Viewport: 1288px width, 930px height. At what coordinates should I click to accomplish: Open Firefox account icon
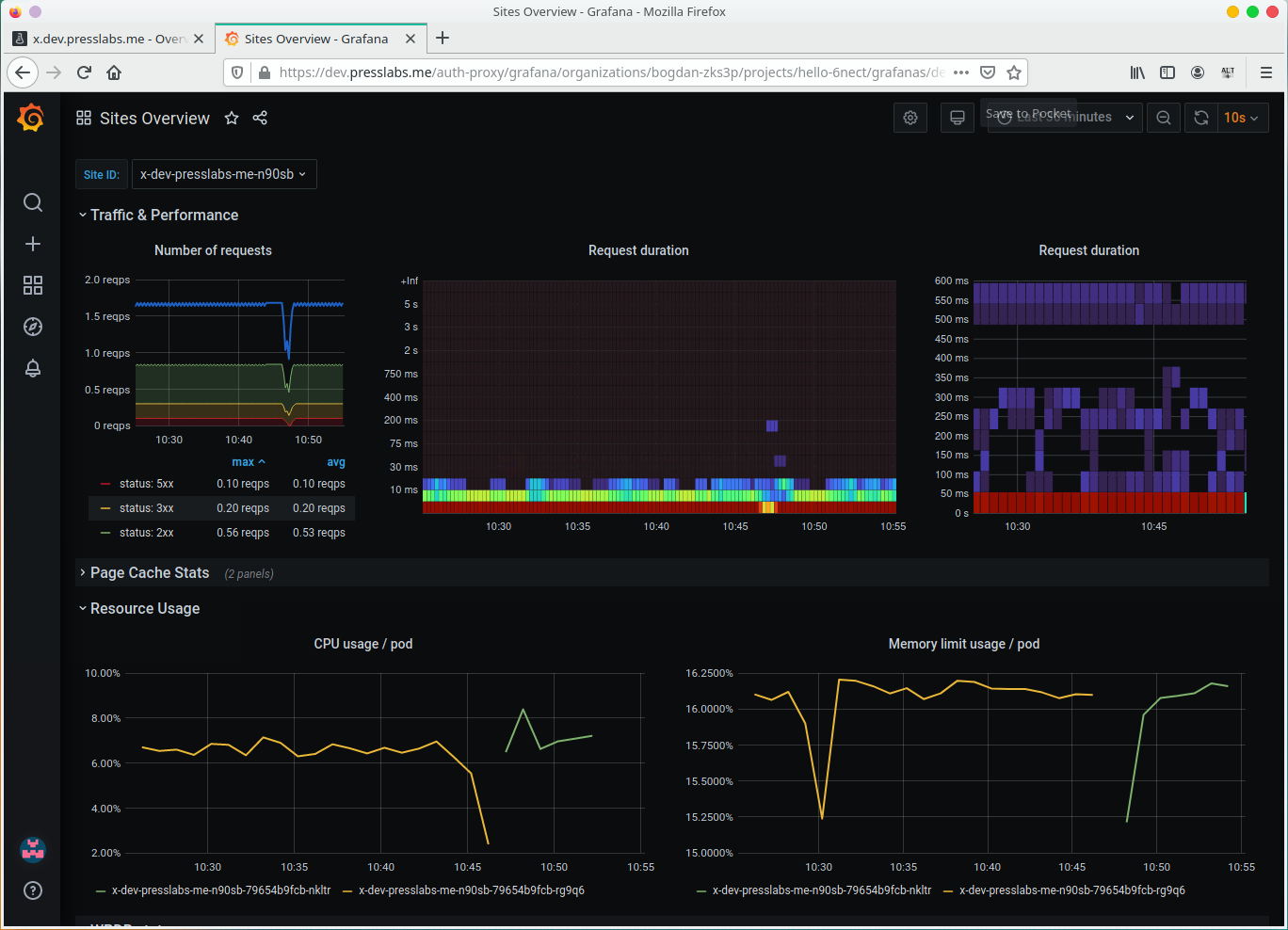(x=1198, y=72)
